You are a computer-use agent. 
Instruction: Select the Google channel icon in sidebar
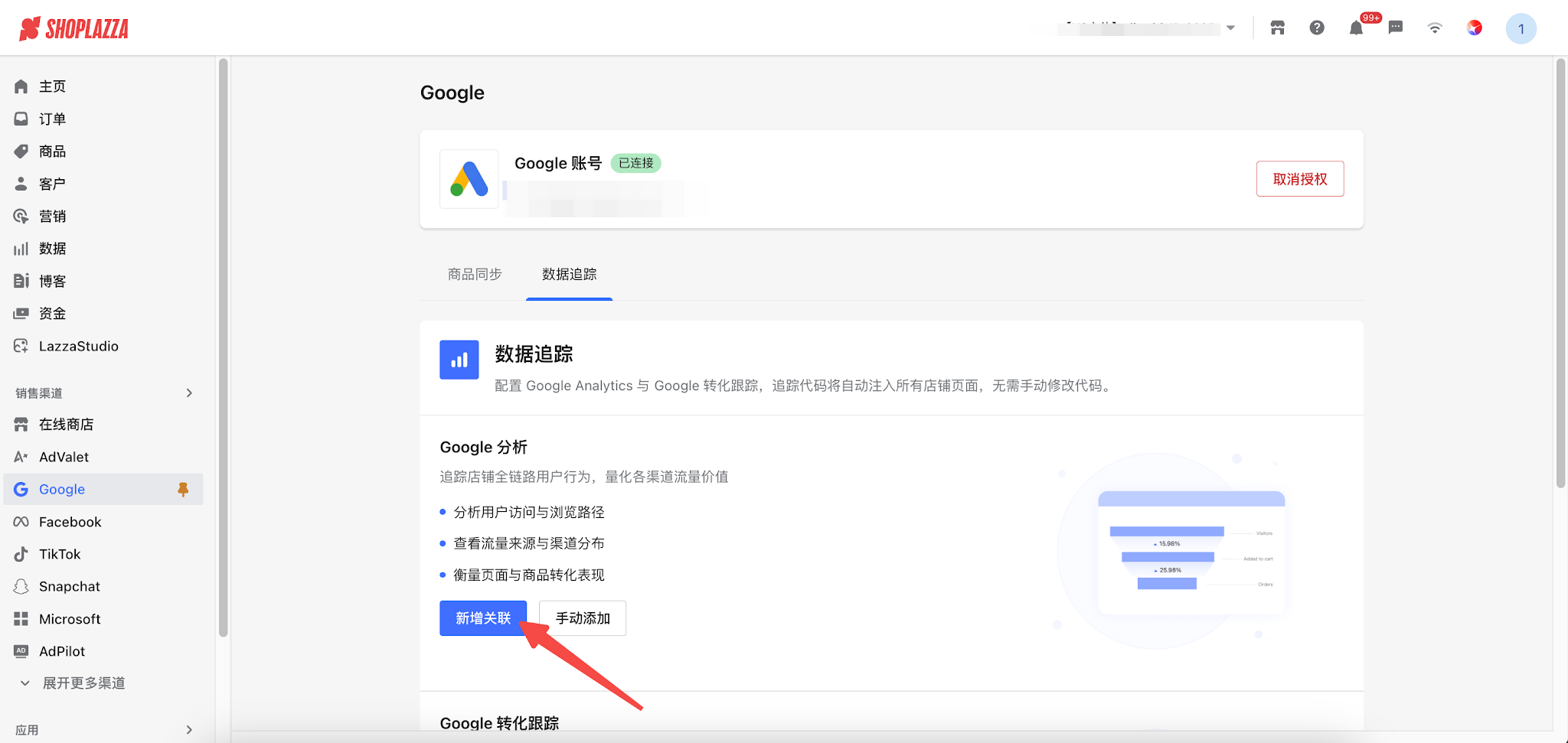coord(21,489)
